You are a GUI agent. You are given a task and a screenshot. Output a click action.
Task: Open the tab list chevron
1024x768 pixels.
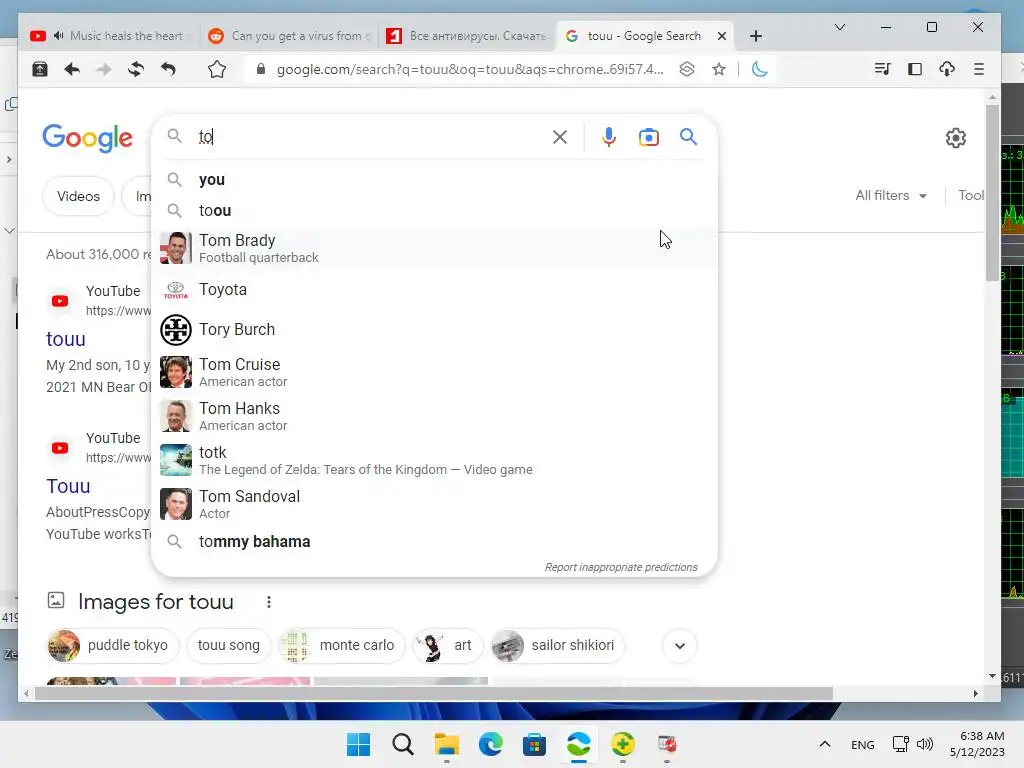pos(840,27)
